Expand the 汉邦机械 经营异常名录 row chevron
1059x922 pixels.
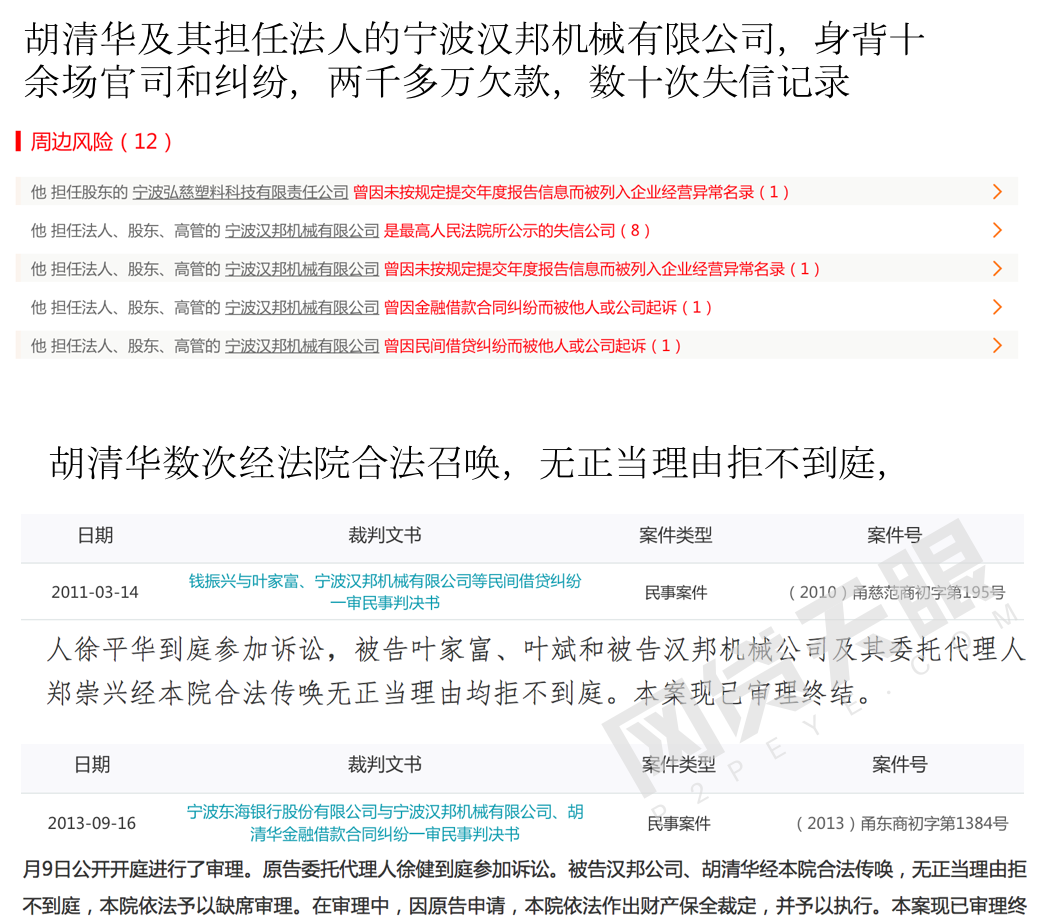click(x=997, y=269)
